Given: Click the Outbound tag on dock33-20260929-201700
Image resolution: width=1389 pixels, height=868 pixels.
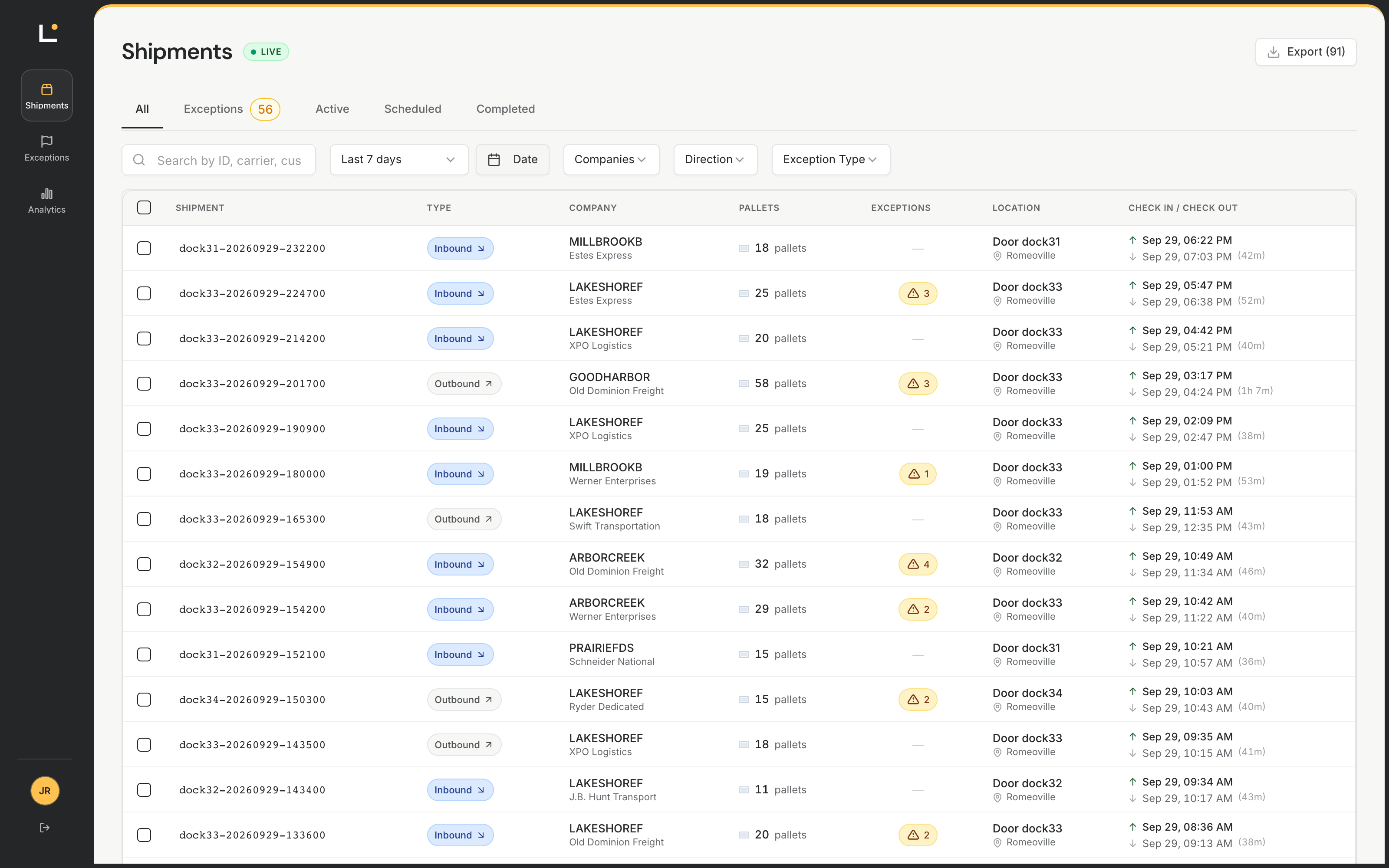Looking at the screenshot, I should tap(464, 384).
